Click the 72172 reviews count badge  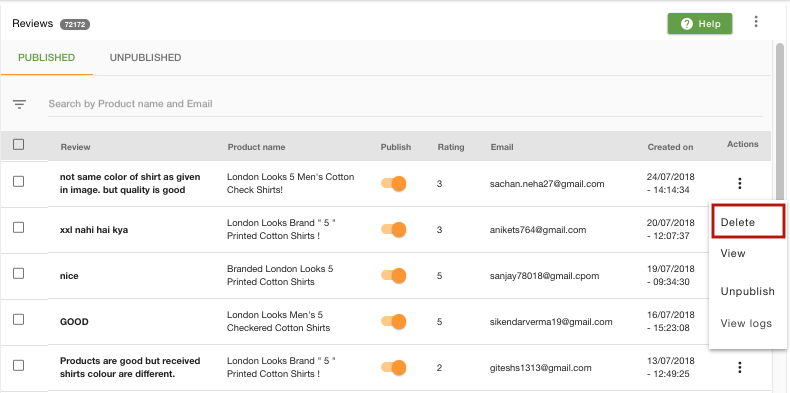point(75,24)
